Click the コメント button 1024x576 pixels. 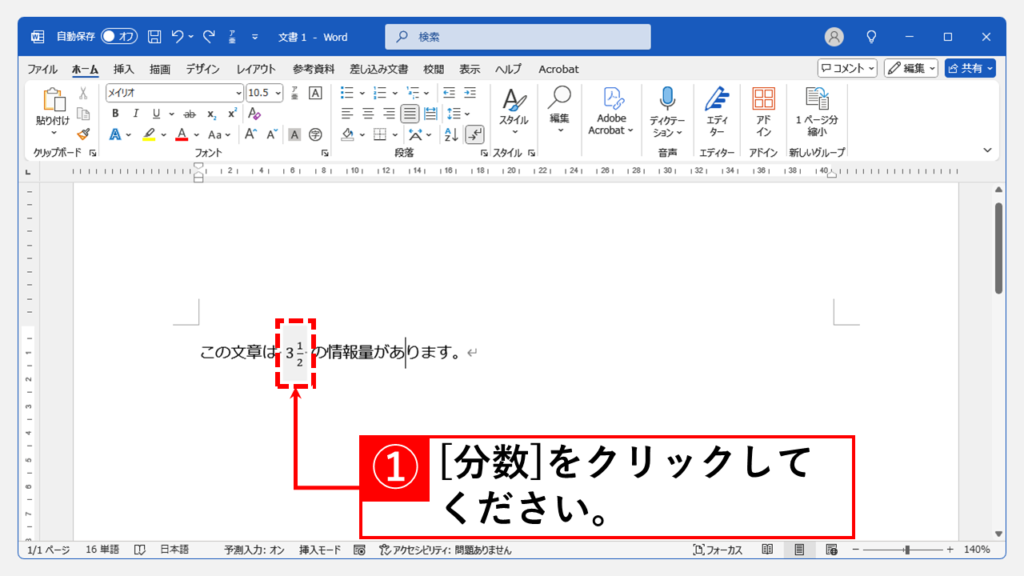(x=847, y=68)
